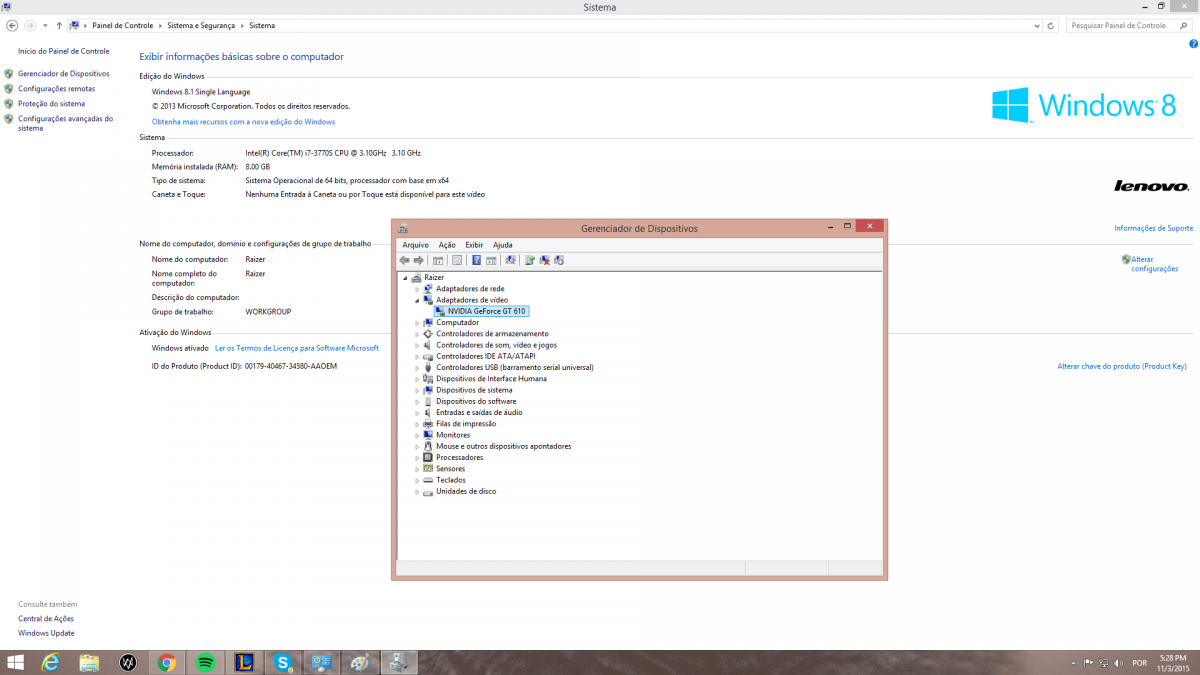This screenshot has width=1200, height=675.
Task: Click the Disable device toolbar icon
Action: (x=559, y=260)
